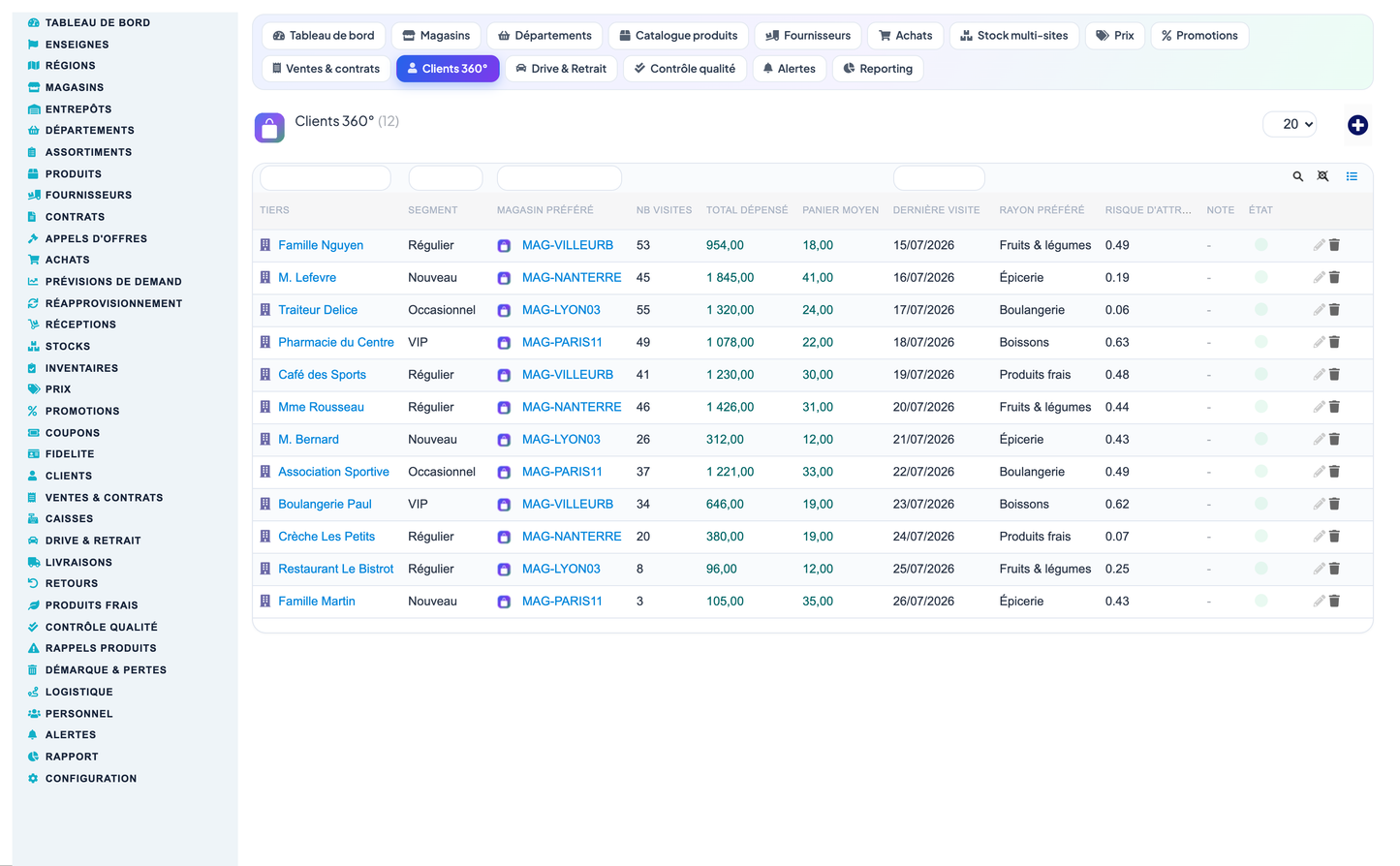Click the store icon next to MAG-VILLEURB for Famille Nguyen
Image resolution: width=1400 pixels, height=866 pixels.
coord(504,246)
